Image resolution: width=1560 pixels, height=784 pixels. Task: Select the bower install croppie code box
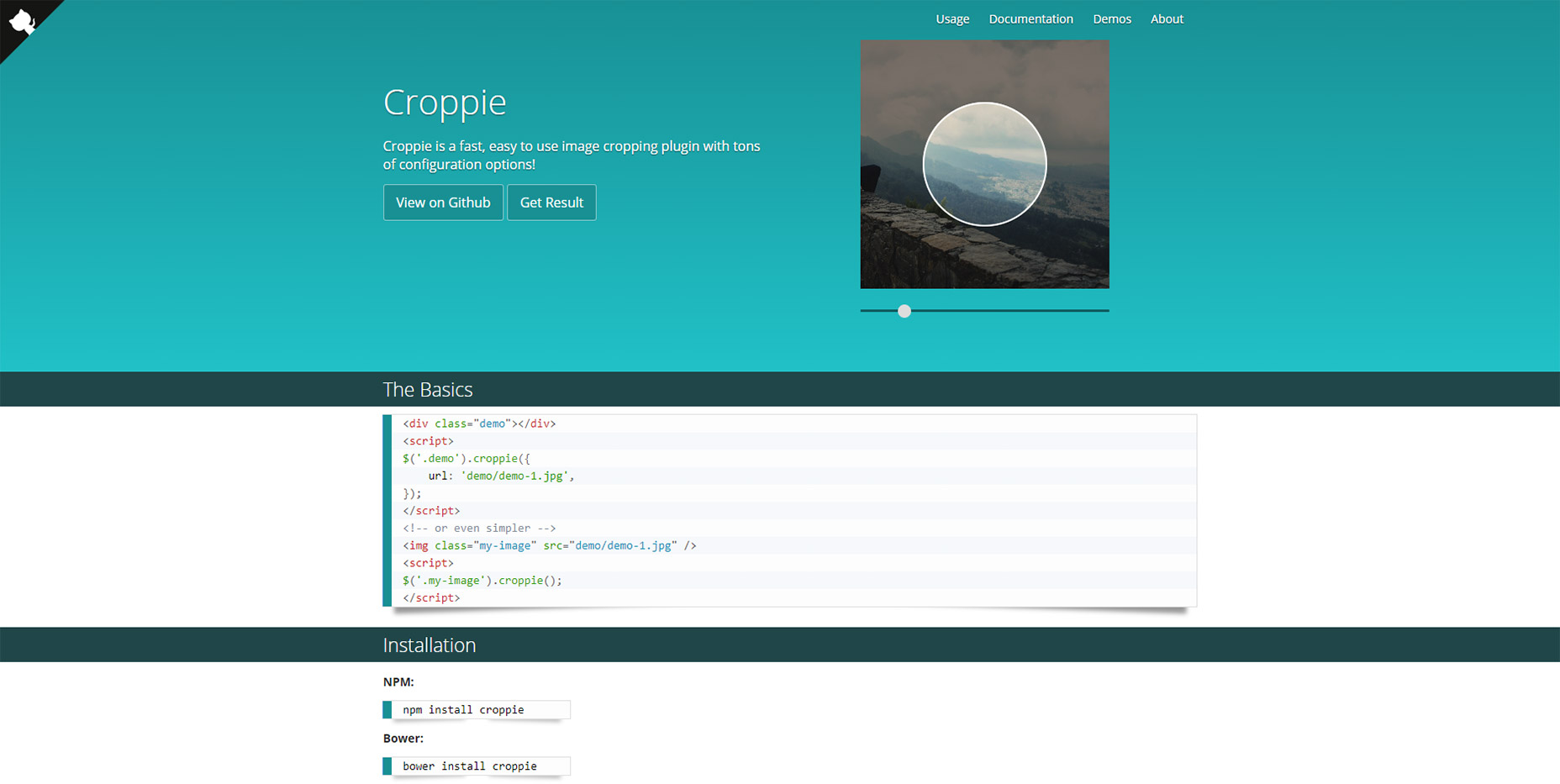coord(477,766)
